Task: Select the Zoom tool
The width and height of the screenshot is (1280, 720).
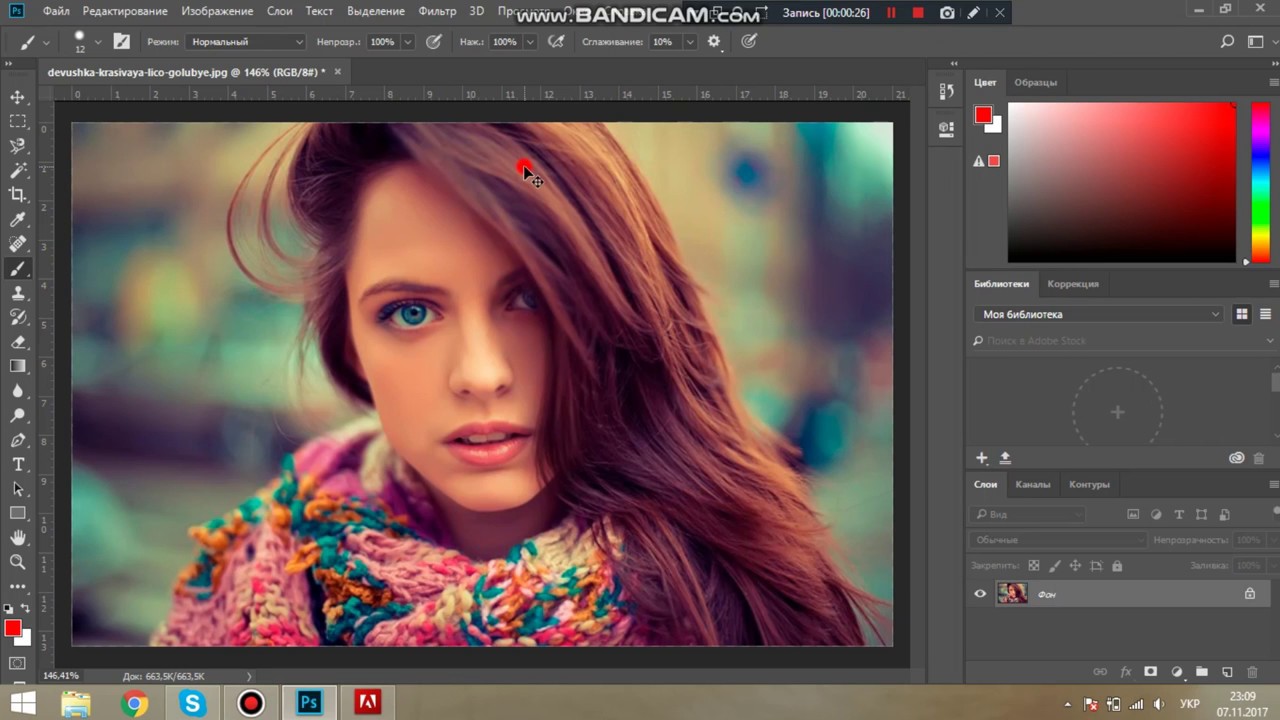Action: tap(18, 562)
